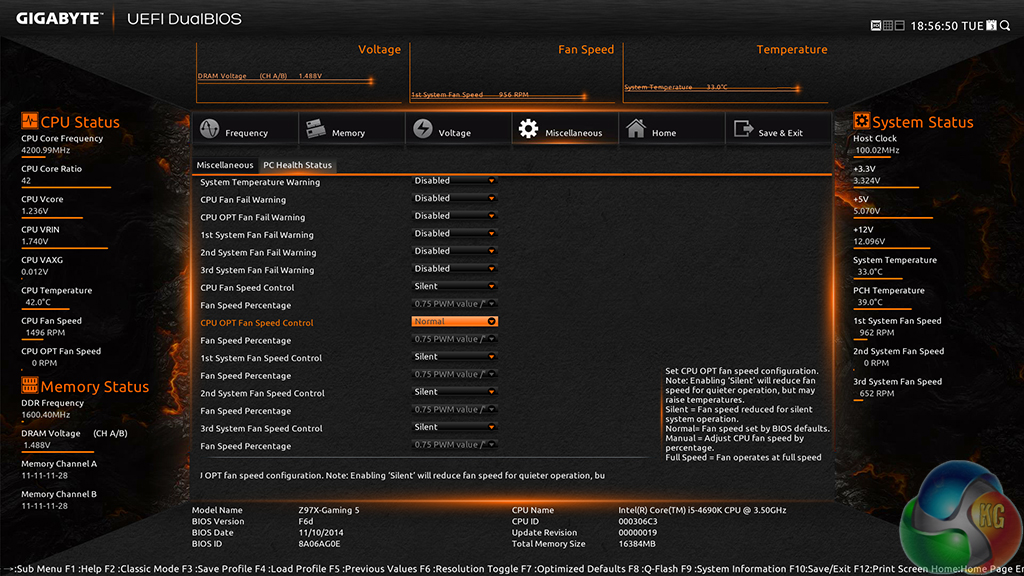1024x576 pixels.
Task: Open the CPU Fan Fail Warning dropdown
Action: 455,199
